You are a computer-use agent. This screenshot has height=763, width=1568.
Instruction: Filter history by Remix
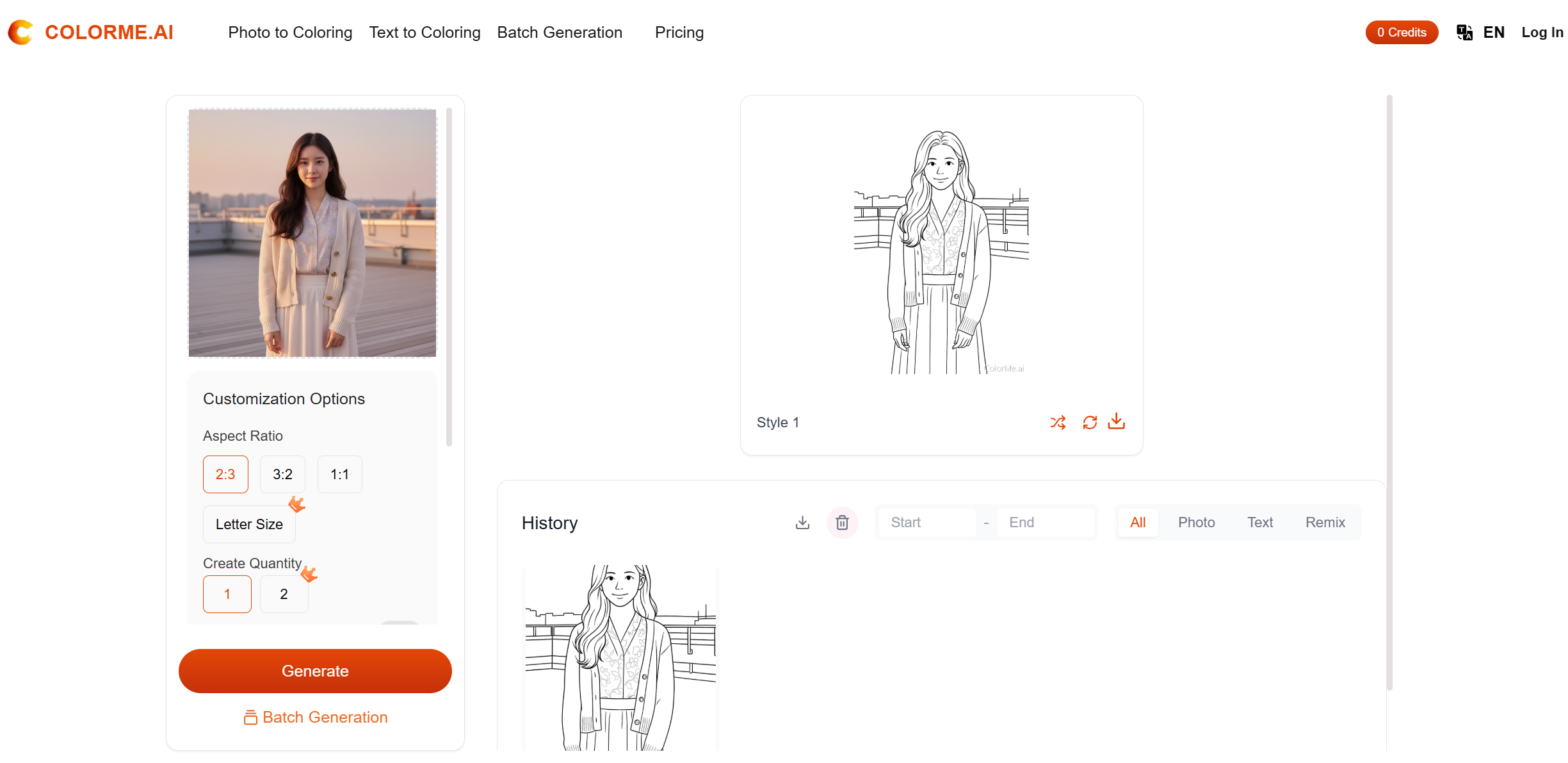click(x=1325, y=522)
